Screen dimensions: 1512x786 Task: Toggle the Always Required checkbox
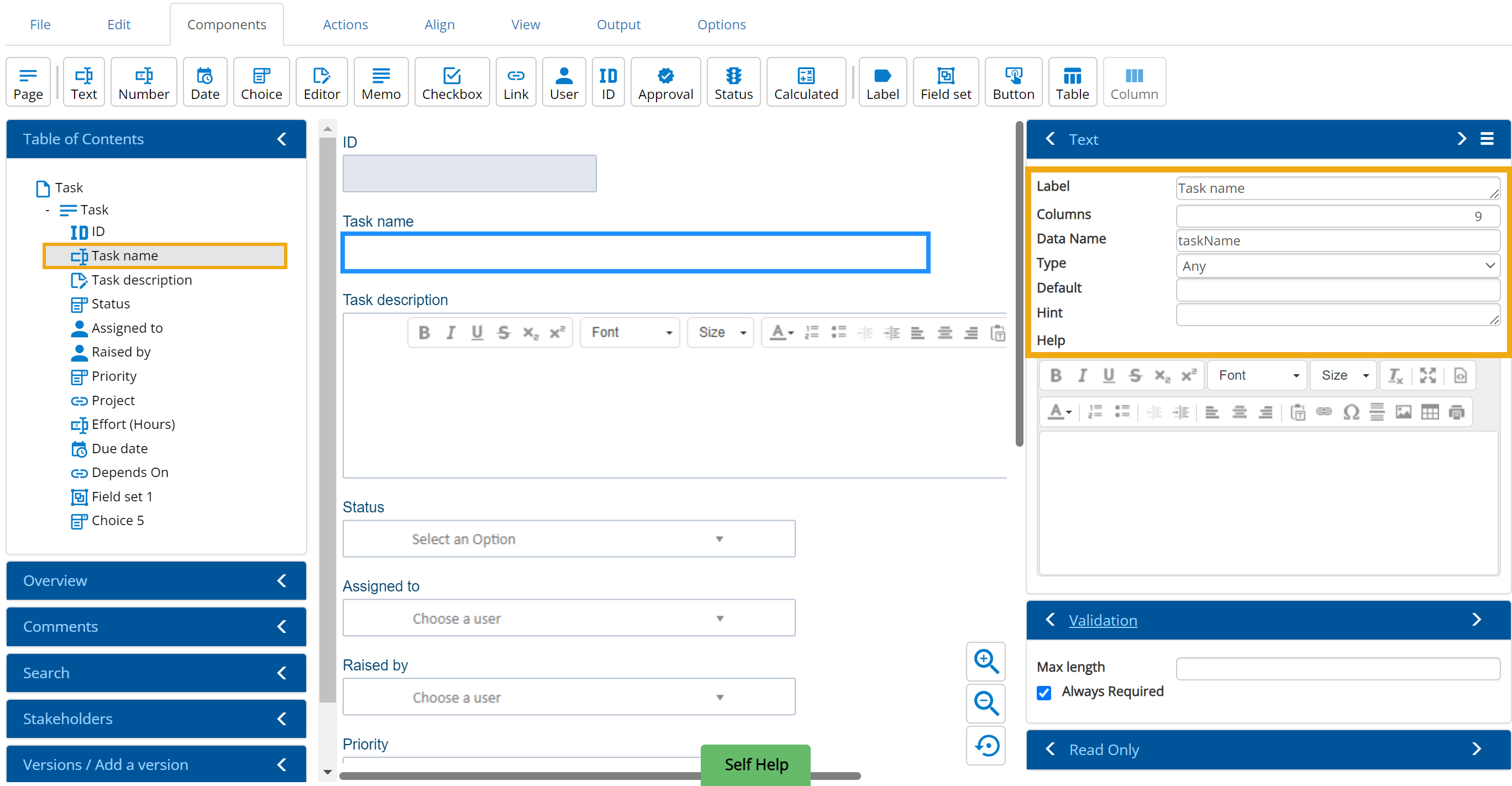(x=1043, y=693)
